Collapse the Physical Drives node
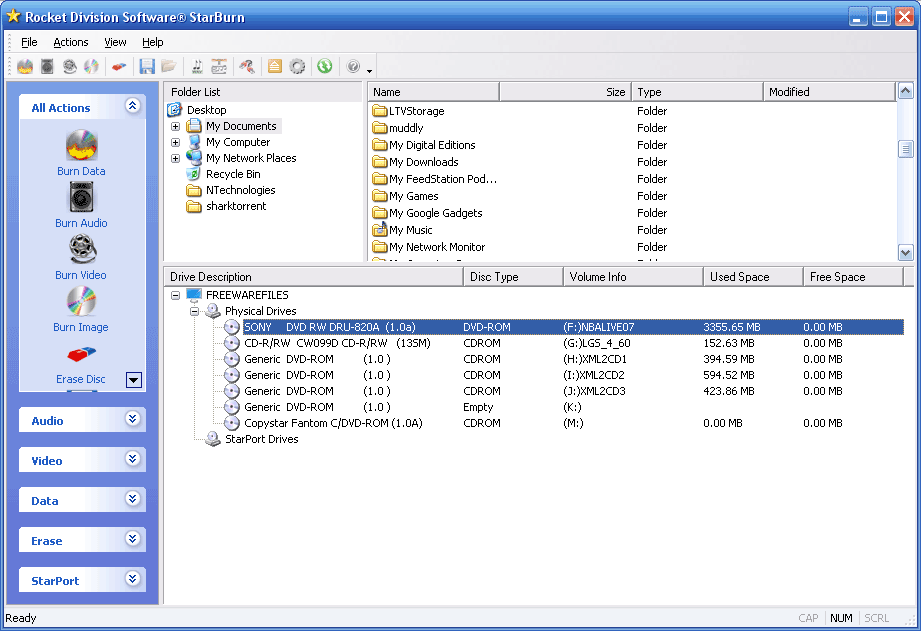The image size is (921, 631). point(194,311)
